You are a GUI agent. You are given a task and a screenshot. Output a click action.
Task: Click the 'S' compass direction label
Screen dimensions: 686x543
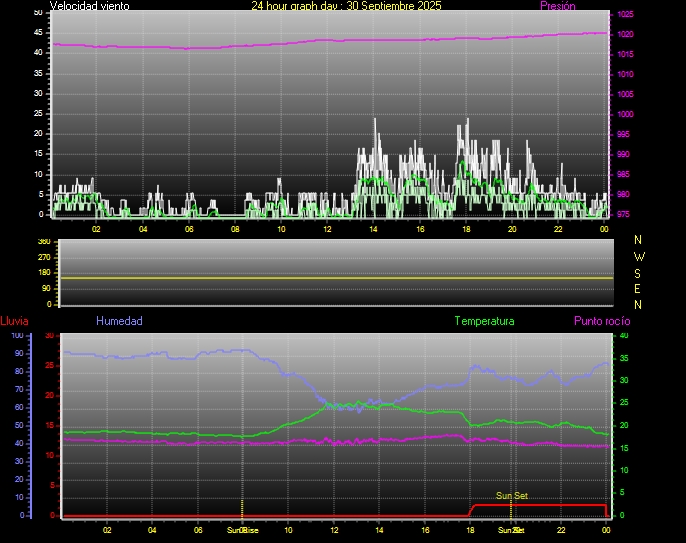click(639, 272)
